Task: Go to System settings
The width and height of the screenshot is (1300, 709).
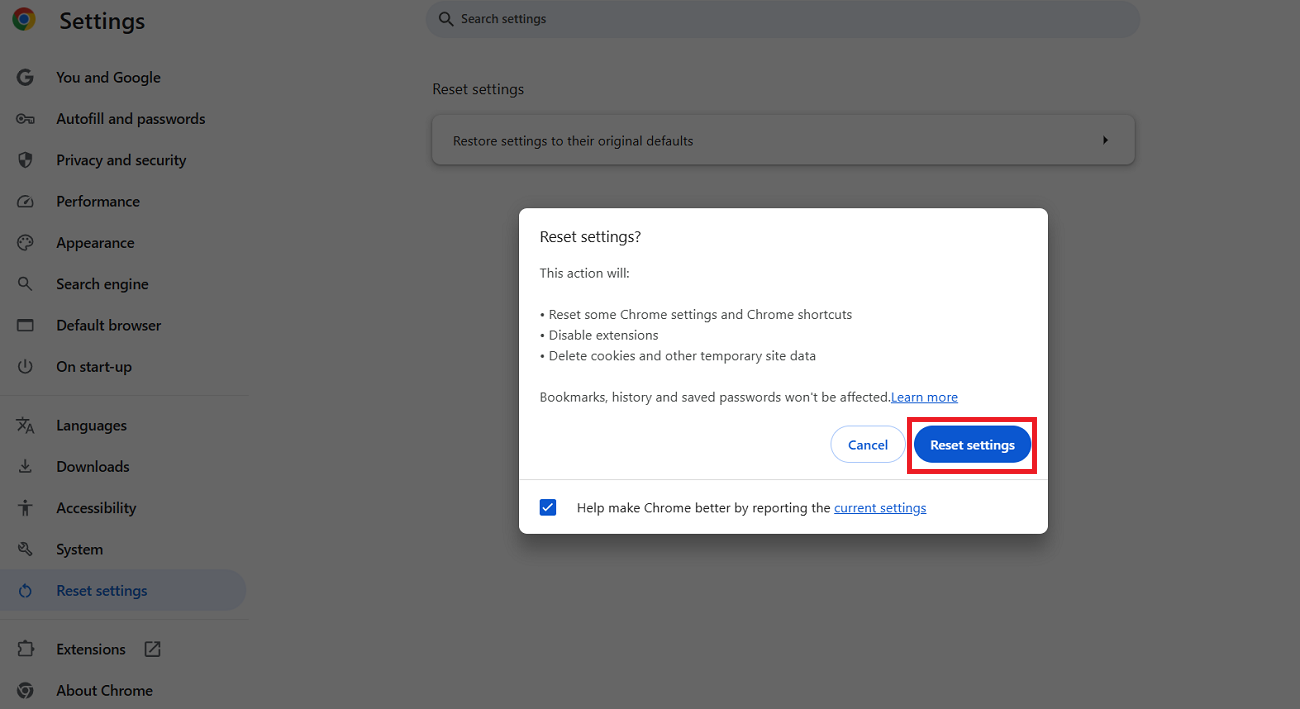Action: [79, 549]
